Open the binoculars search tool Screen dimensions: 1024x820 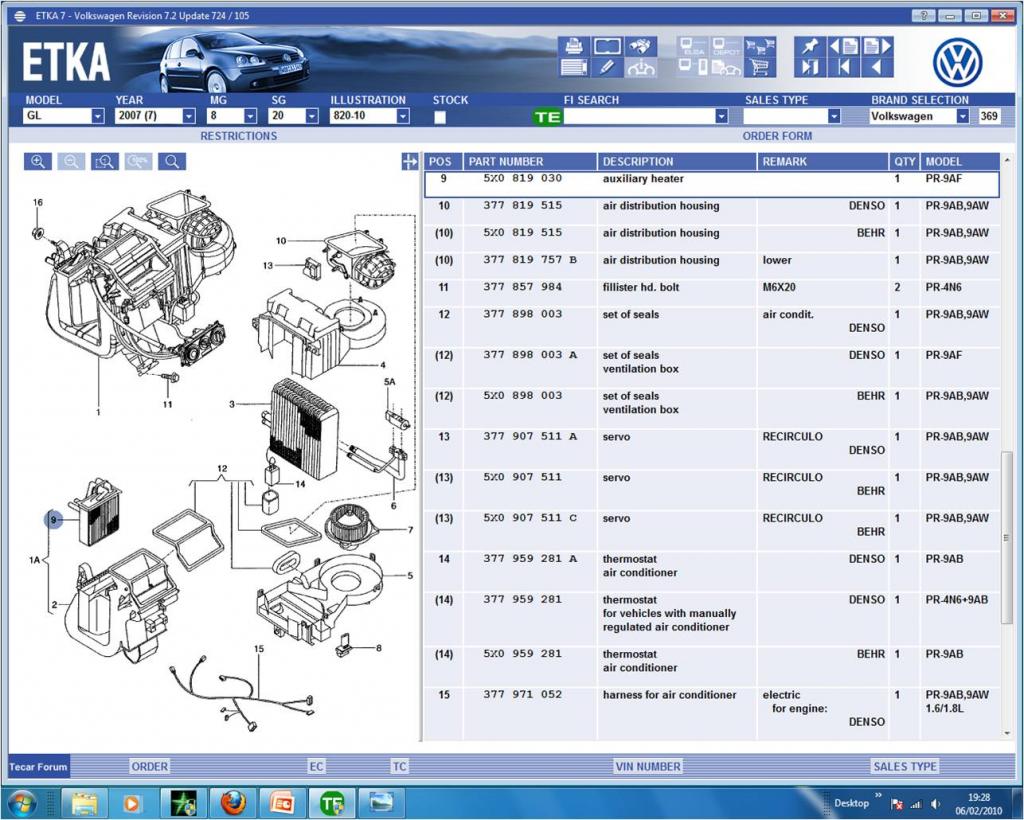point(641,46)
